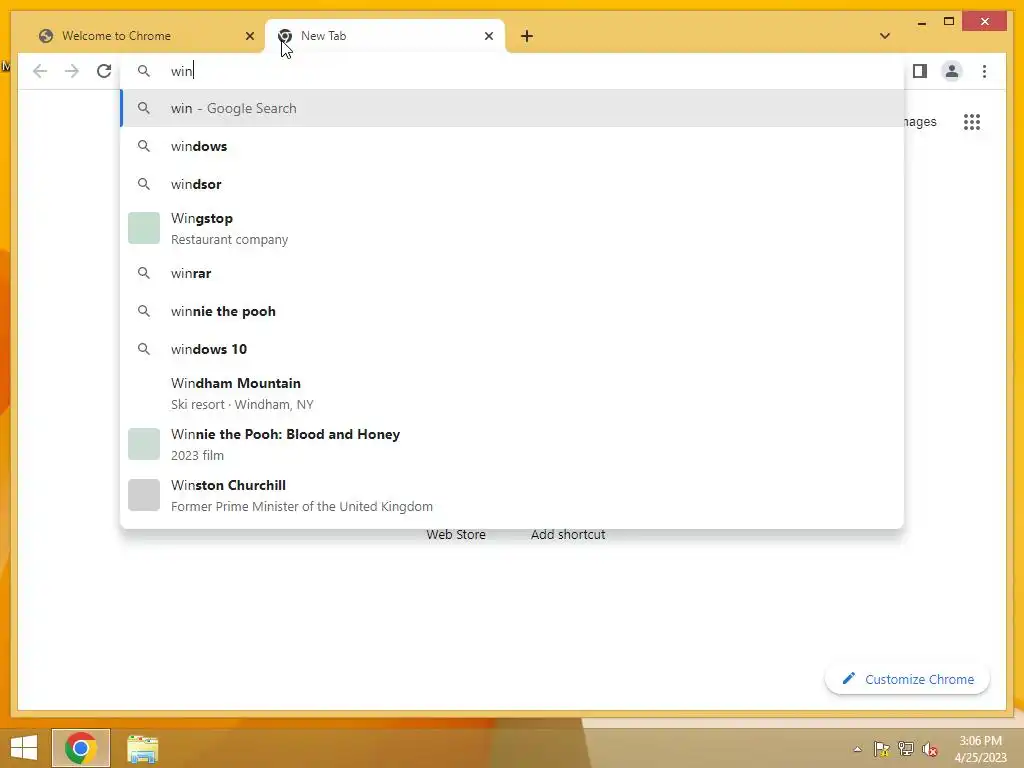The height and width of the screenshot is (768, 1024).
Task: Select the 'winnie the pooh' suggestion
Action: click(x=513, y=311)
